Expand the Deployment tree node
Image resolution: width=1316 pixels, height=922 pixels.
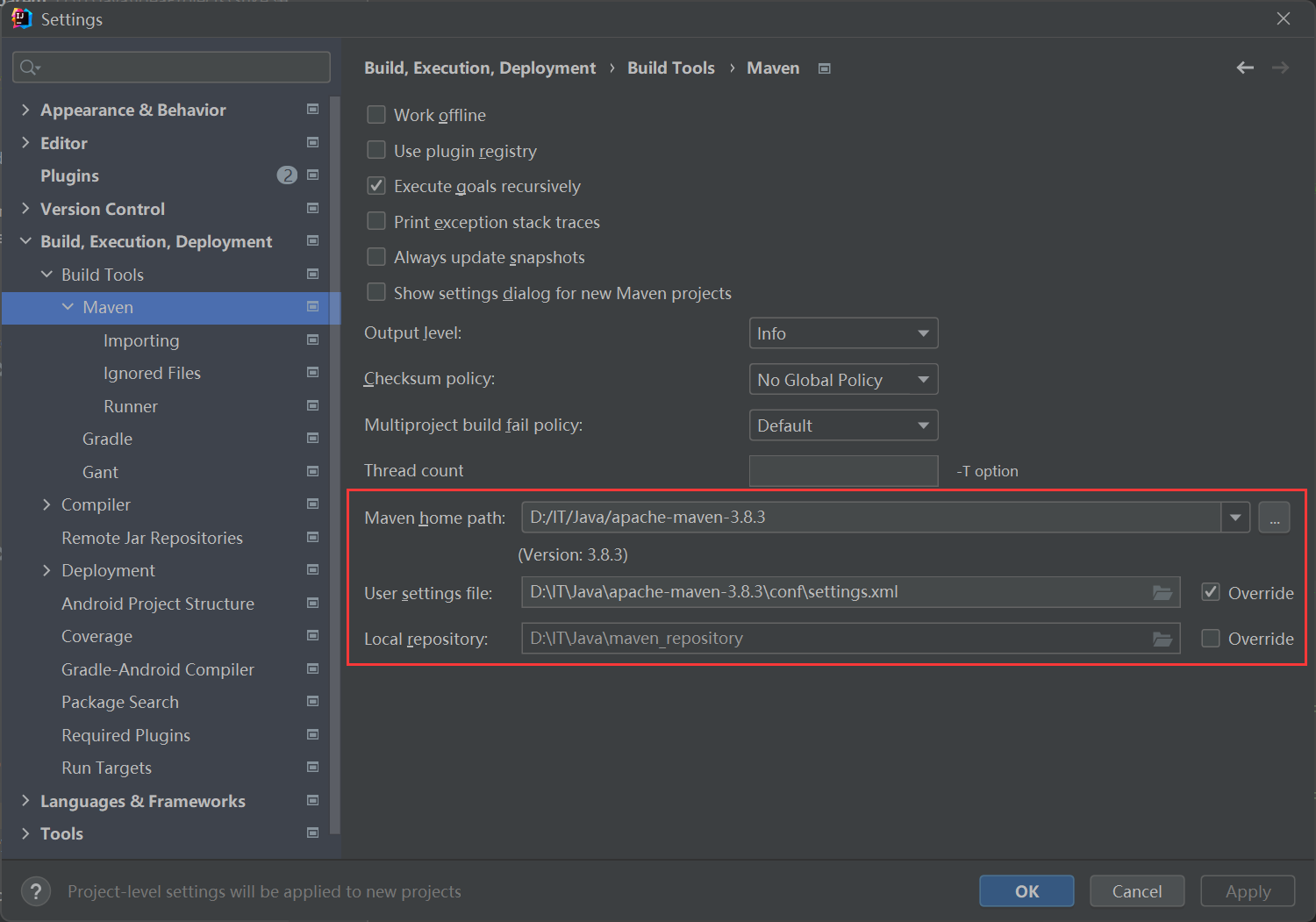tap(46, 570)
